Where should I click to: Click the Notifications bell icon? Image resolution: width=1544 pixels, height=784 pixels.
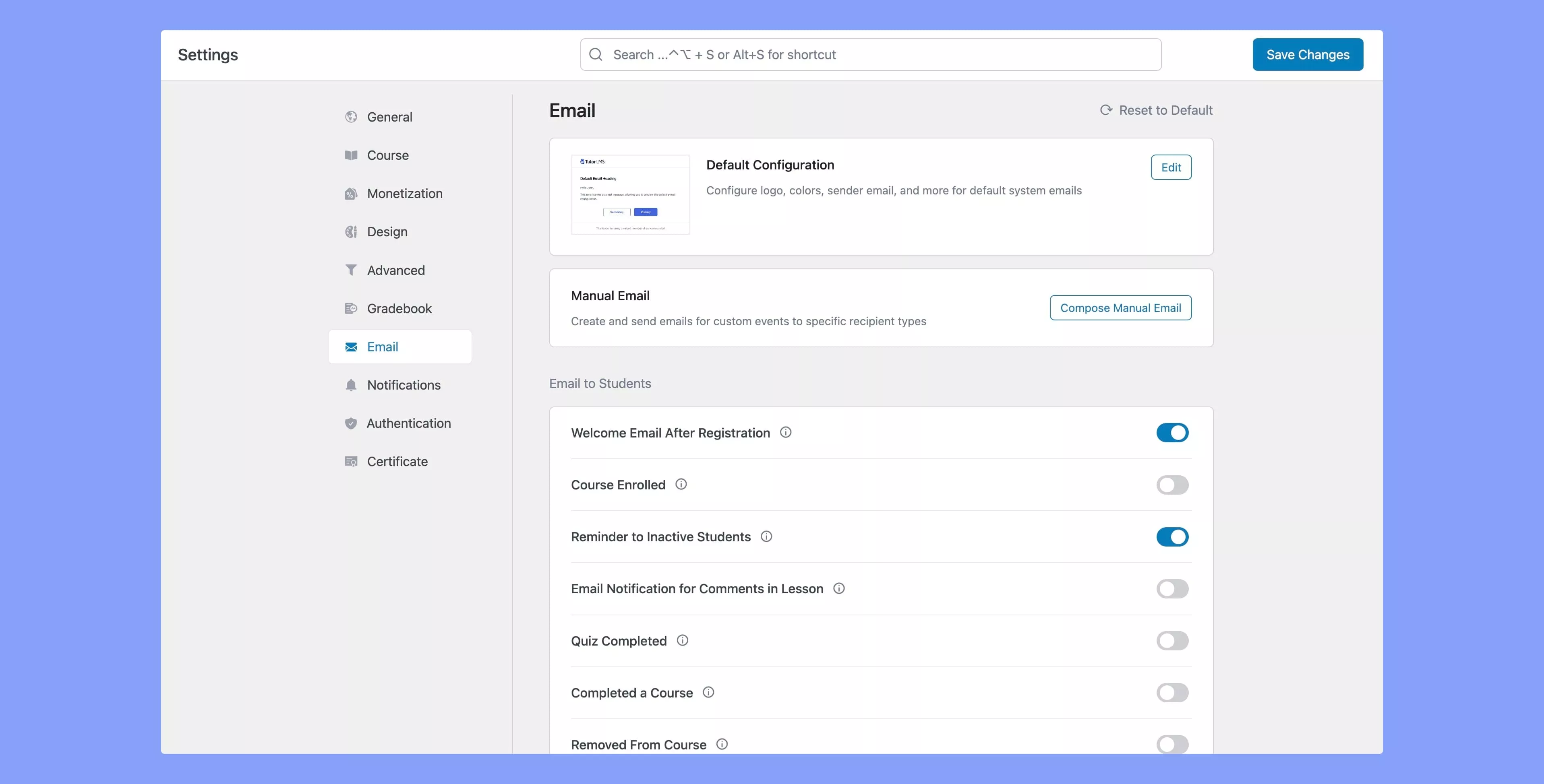[351, 385]
